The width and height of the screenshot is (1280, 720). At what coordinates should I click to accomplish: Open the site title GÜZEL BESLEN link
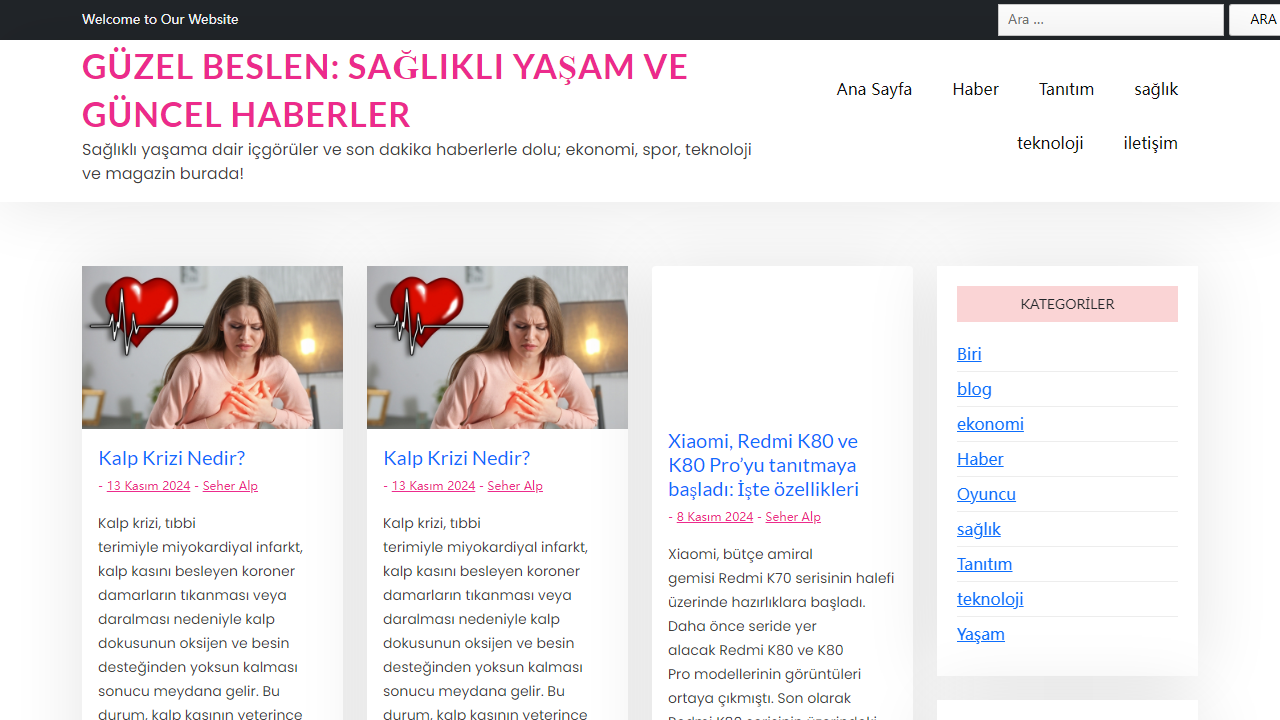(x=385, y=90)
